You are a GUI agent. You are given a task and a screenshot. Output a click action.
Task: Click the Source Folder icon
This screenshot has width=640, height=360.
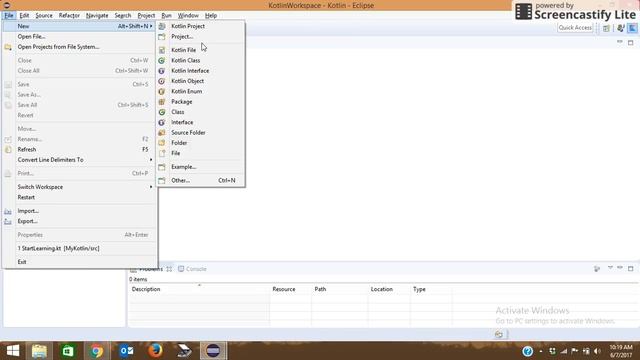click(x=162, y=133)
